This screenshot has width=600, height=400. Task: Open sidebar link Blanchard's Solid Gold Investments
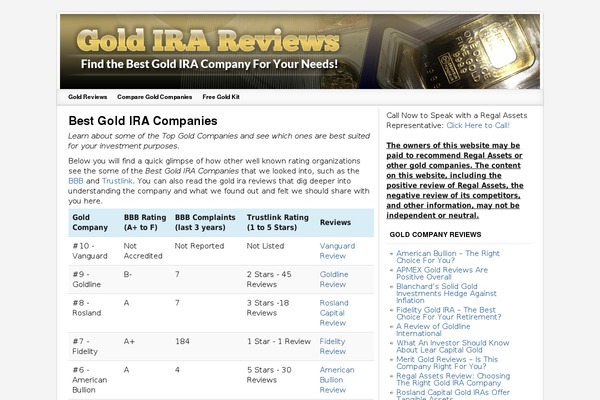(x=446, y=293)
